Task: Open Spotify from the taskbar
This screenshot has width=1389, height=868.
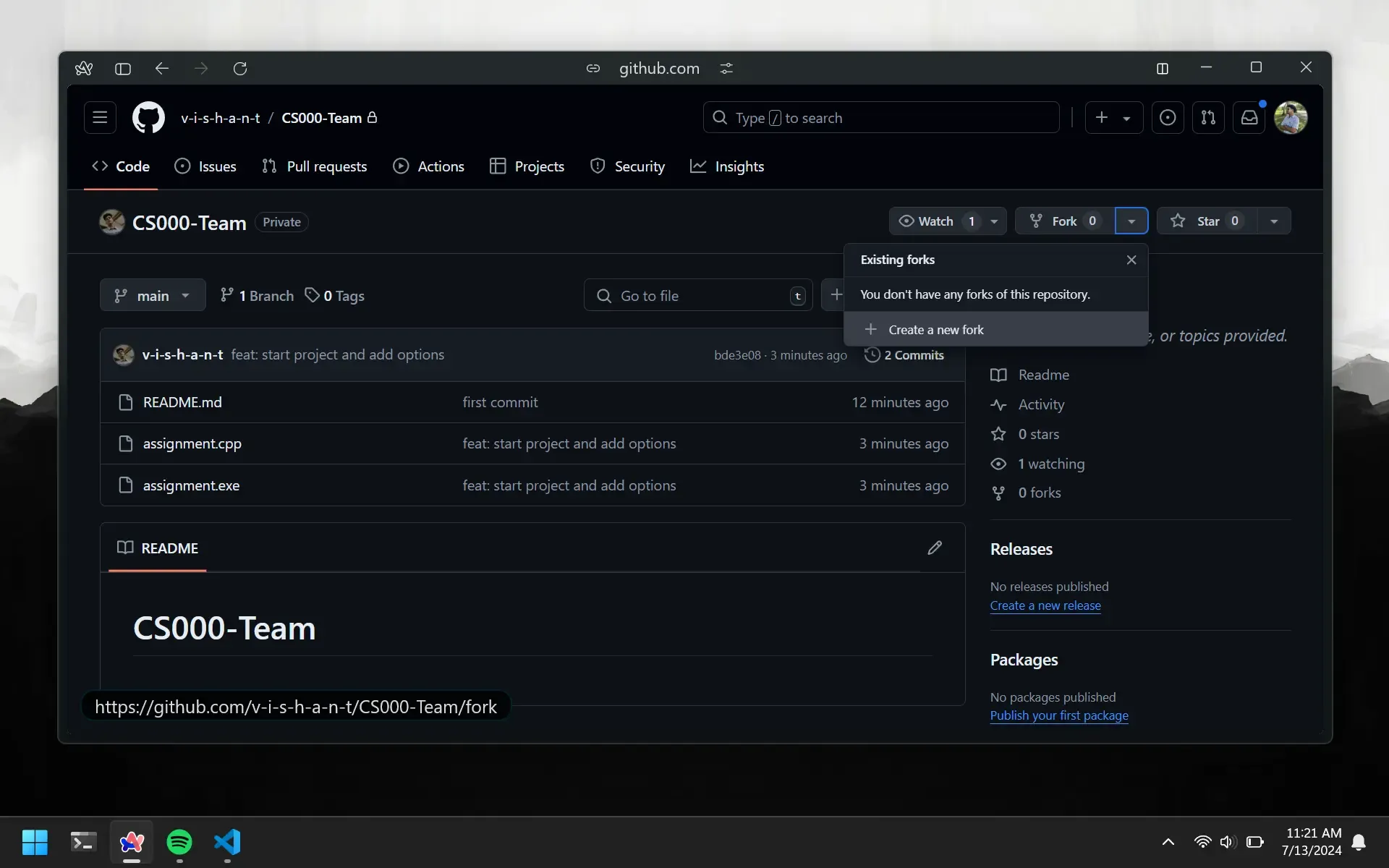Action: [x=179, y=842]
